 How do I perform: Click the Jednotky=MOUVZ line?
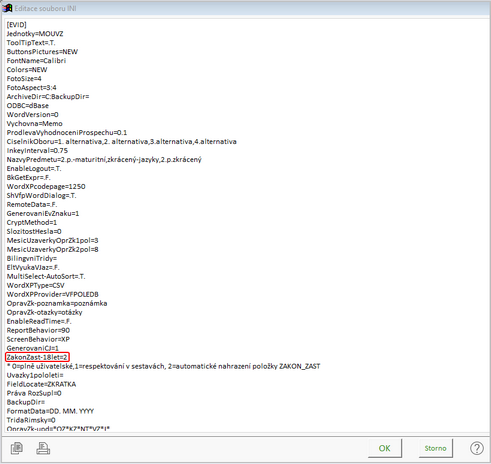tap(35, 34)
